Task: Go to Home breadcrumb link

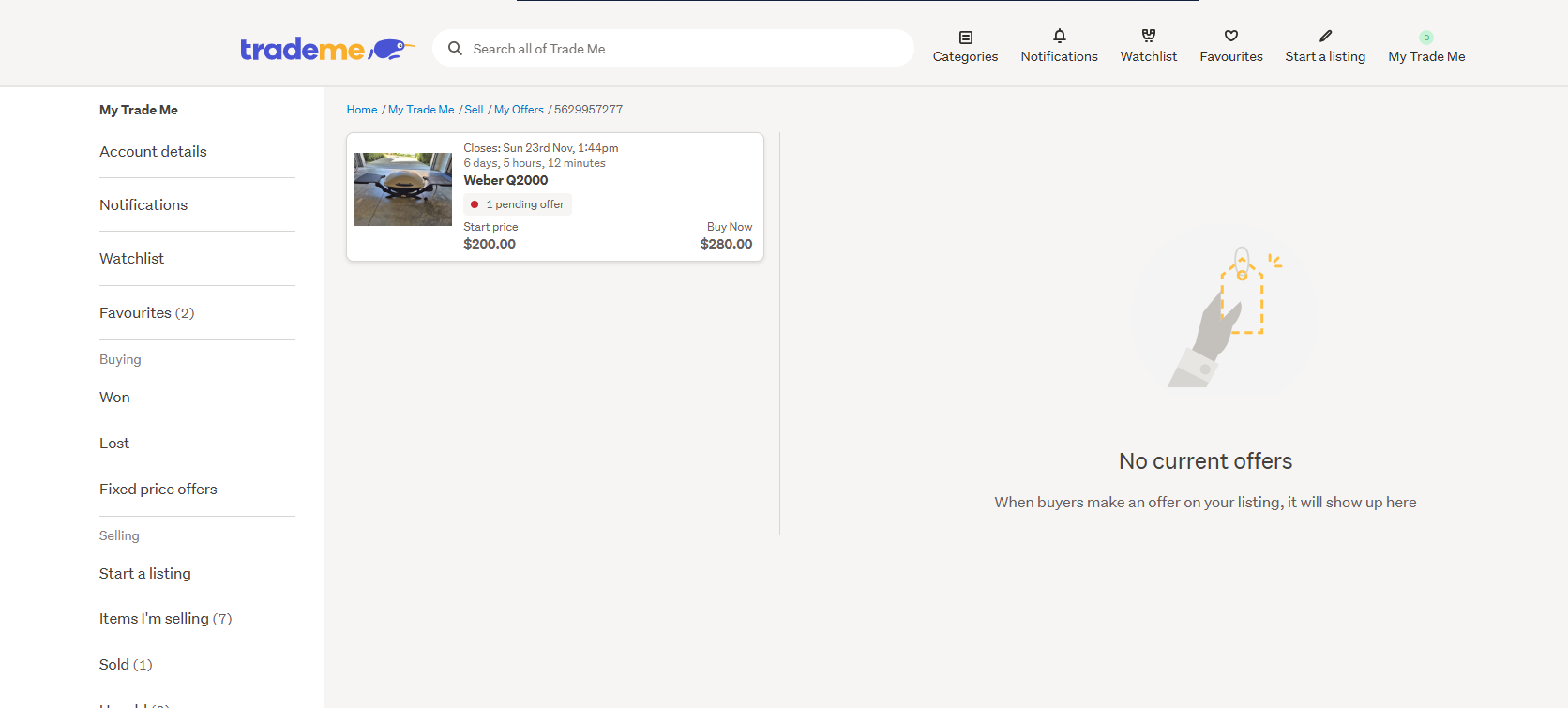Action: [x=362, y=110]
